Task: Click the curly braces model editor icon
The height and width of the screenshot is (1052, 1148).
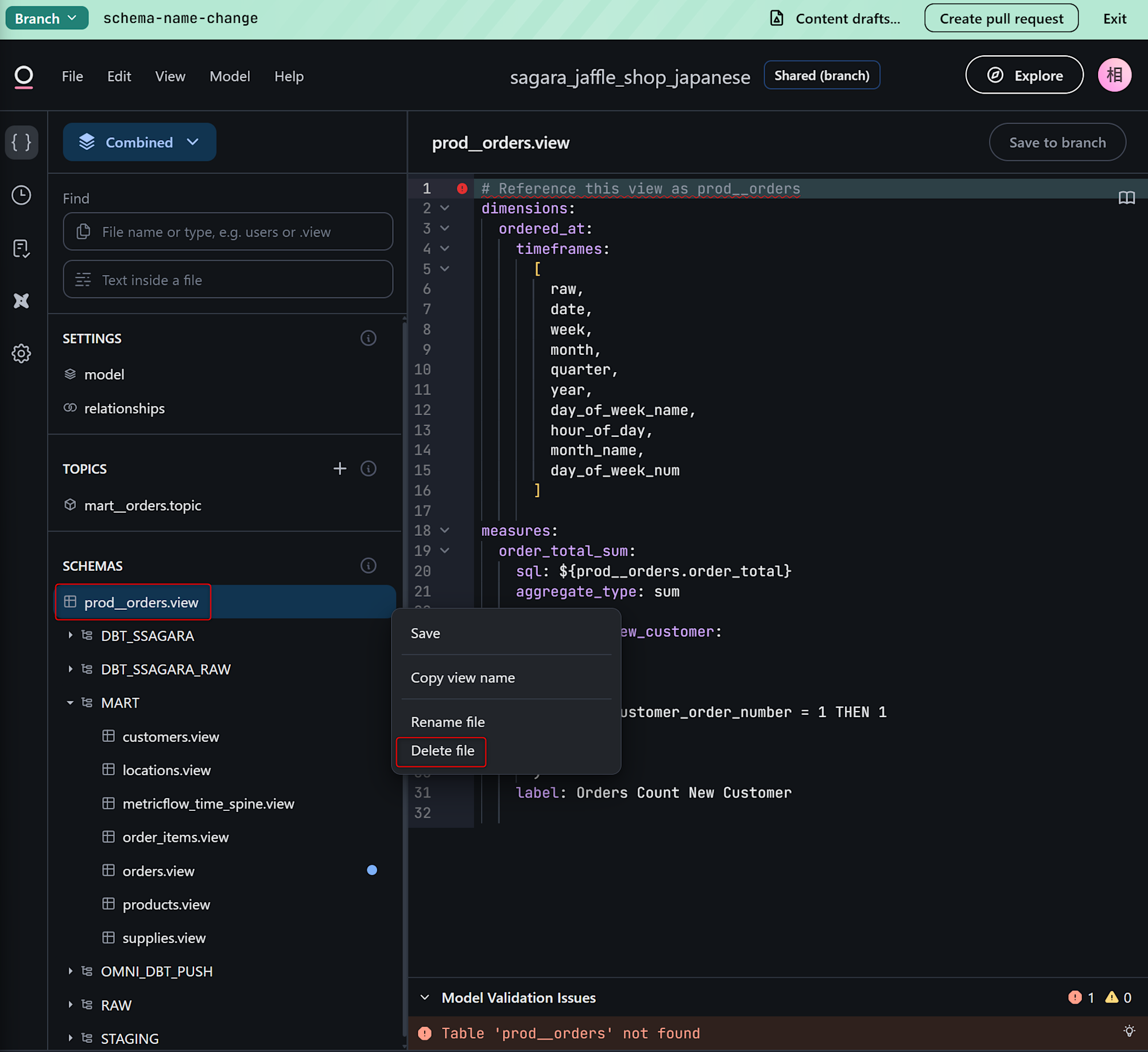Action: click(x=21, y=142)
